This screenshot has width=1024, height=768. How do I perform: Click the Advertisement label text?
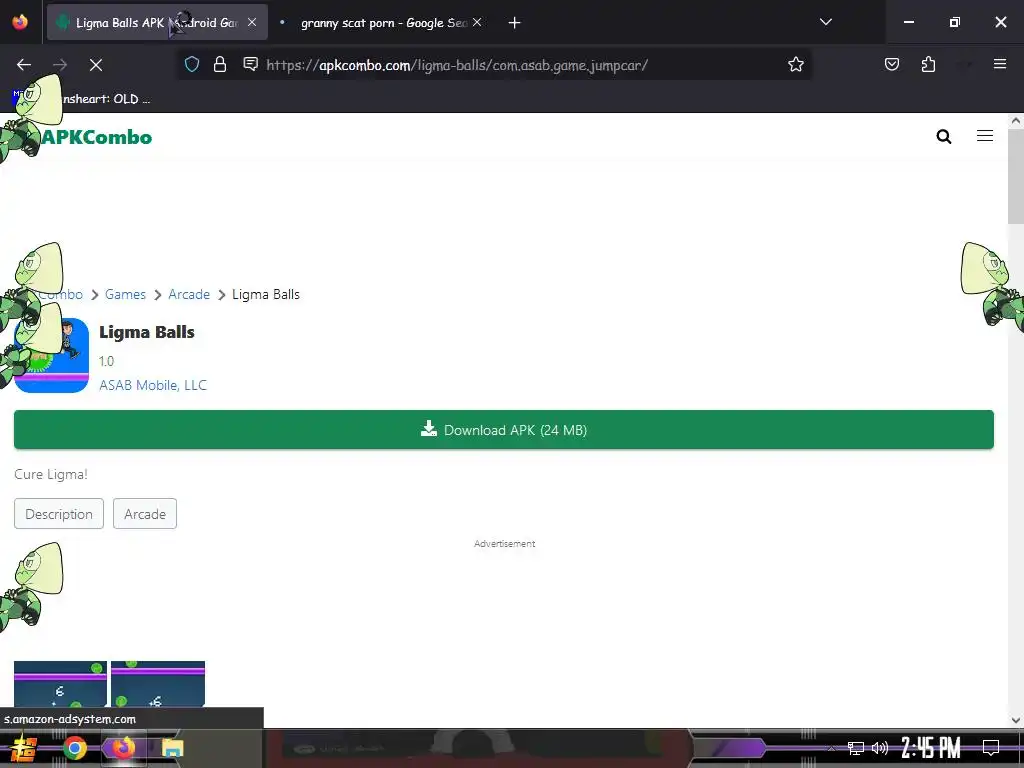click(504, 543)
